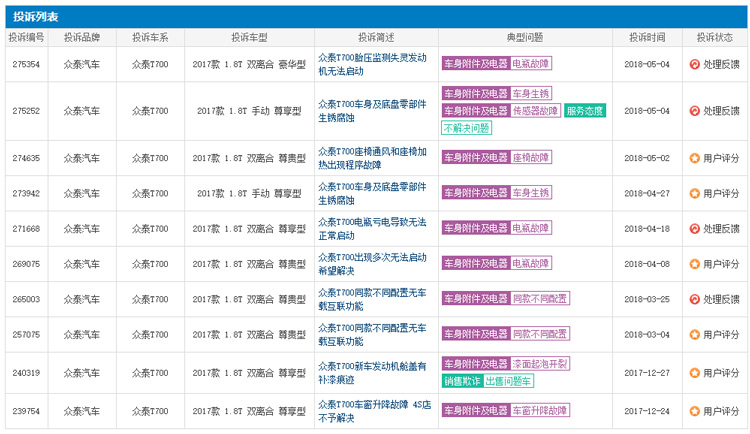Open the 电瓶亏电导致无法正常启动 complaint link
This screenshot has height=434, width=750.
pos(371,229)
